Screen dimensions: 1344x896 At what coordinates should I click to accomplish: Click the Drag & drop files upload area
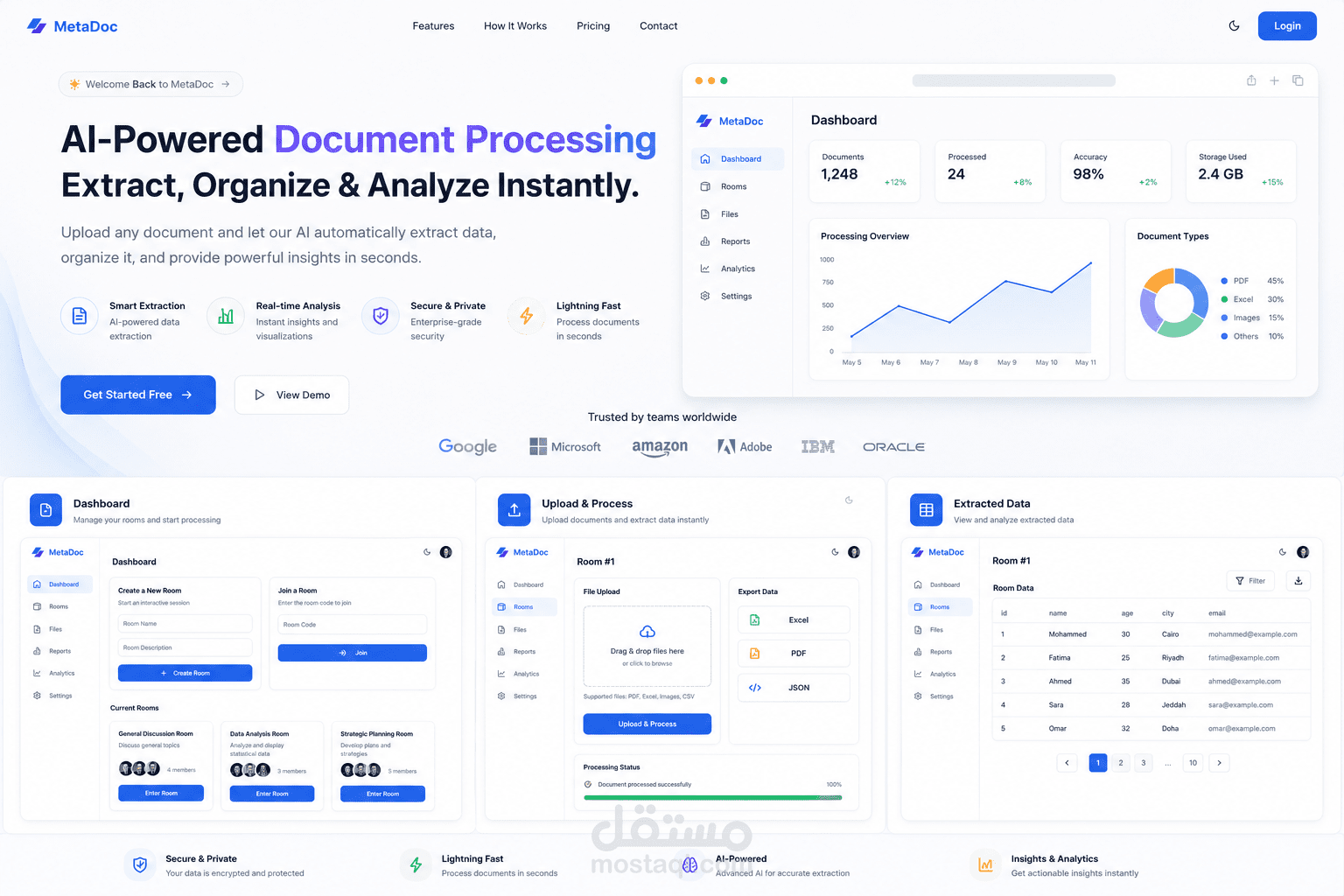[647, 647]
